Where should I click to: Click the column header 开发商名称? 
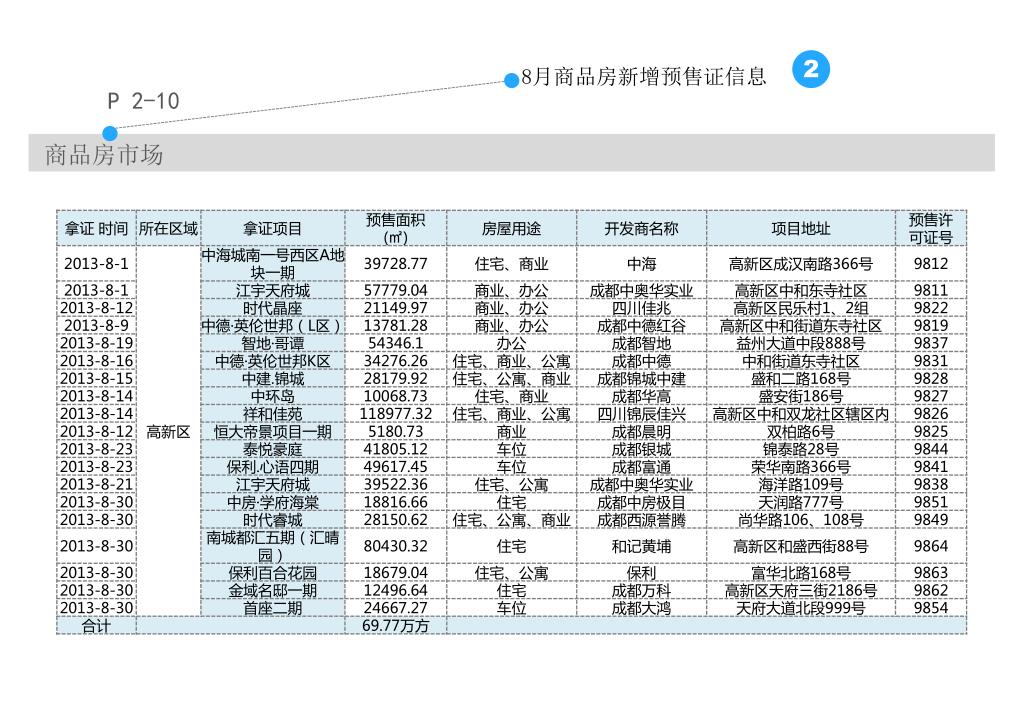click(x=641, y=228)
